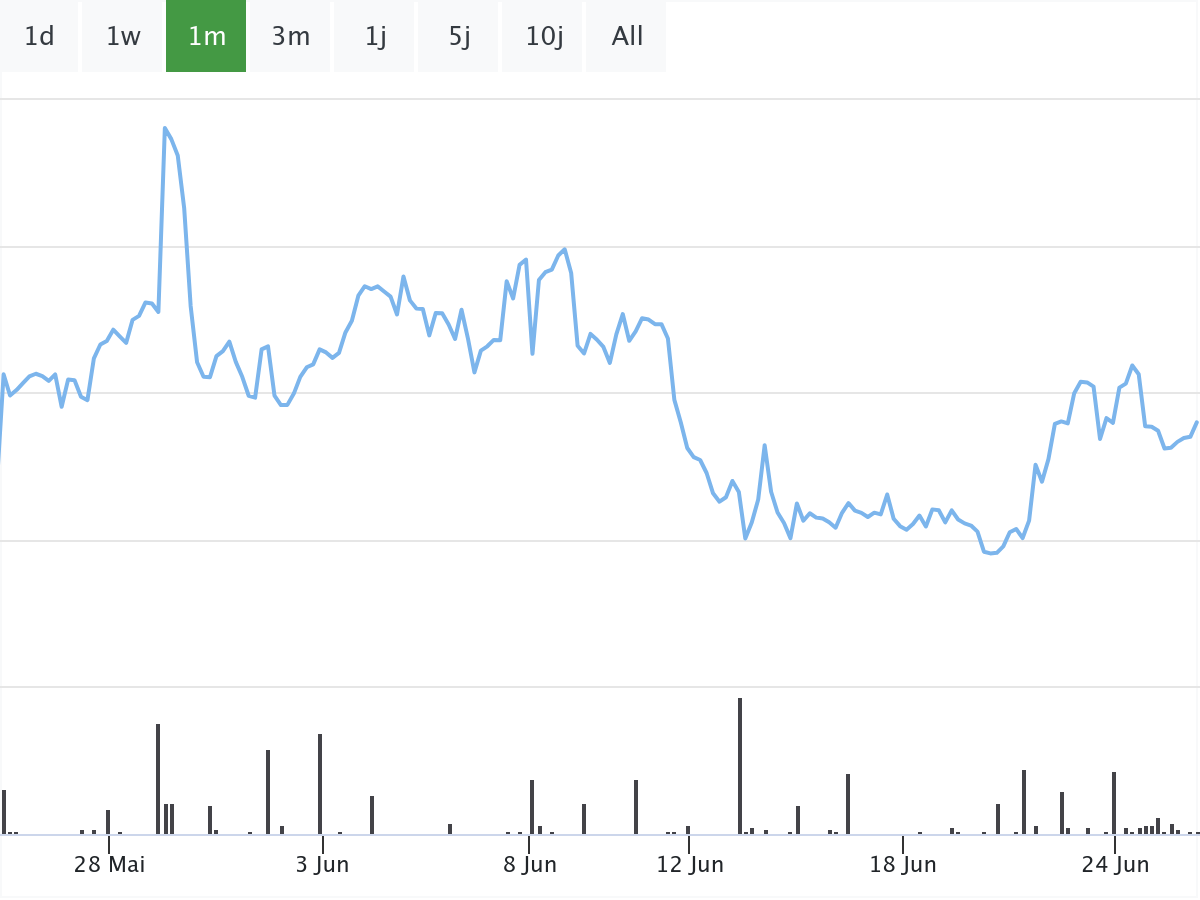Select the 1w range tab
The height and width of the screenshot is (900, 1200).
tap(123, 37)
